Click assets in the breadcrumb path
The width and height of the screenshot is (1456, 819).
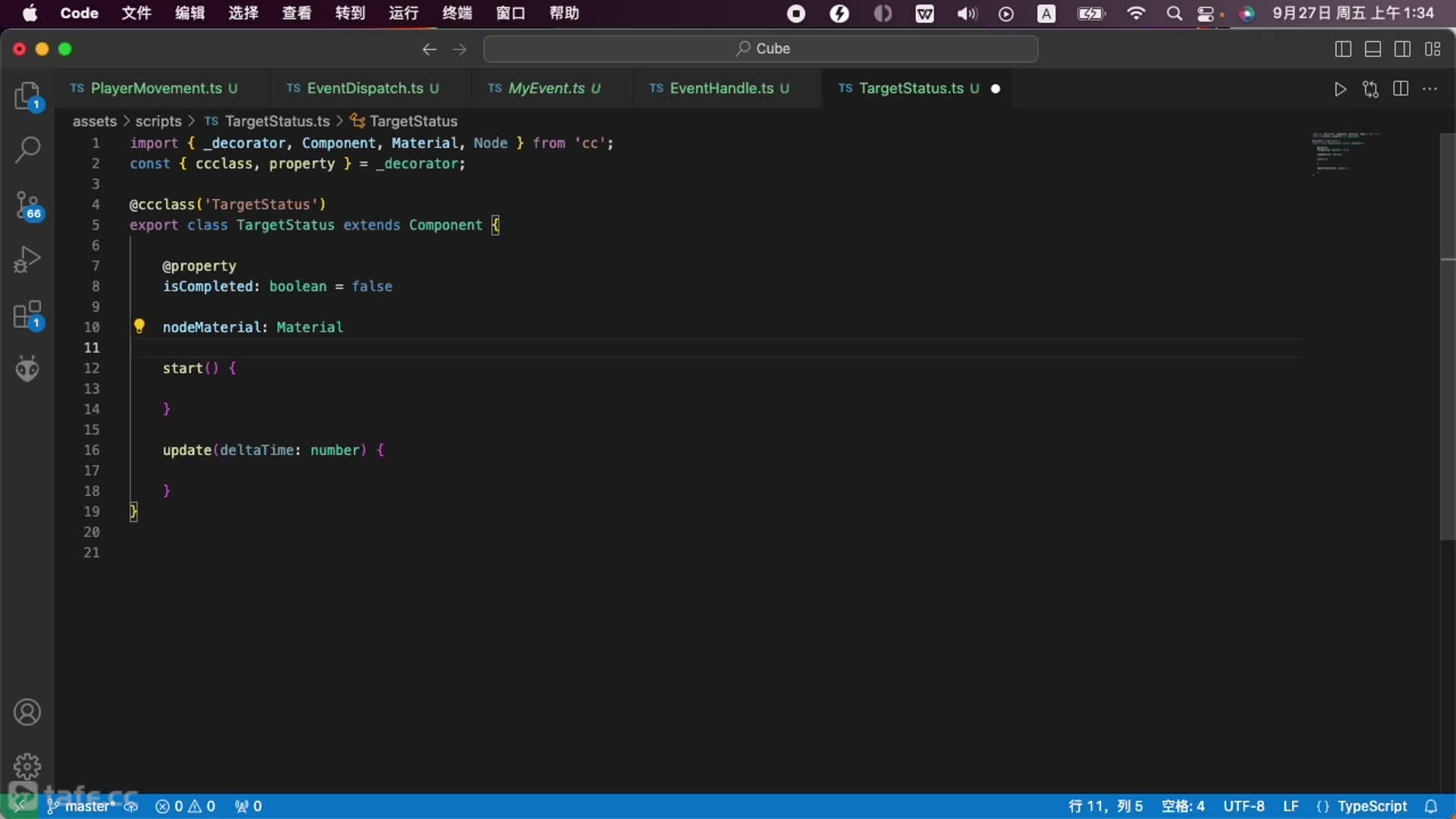tap(95, 121)
